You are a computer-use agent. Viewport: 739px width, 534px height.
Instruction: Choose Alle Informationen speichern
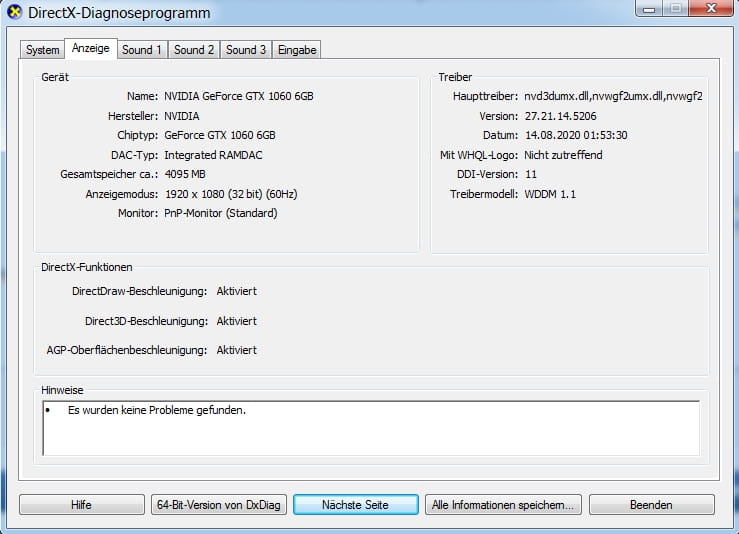click(x=502, y=505)
